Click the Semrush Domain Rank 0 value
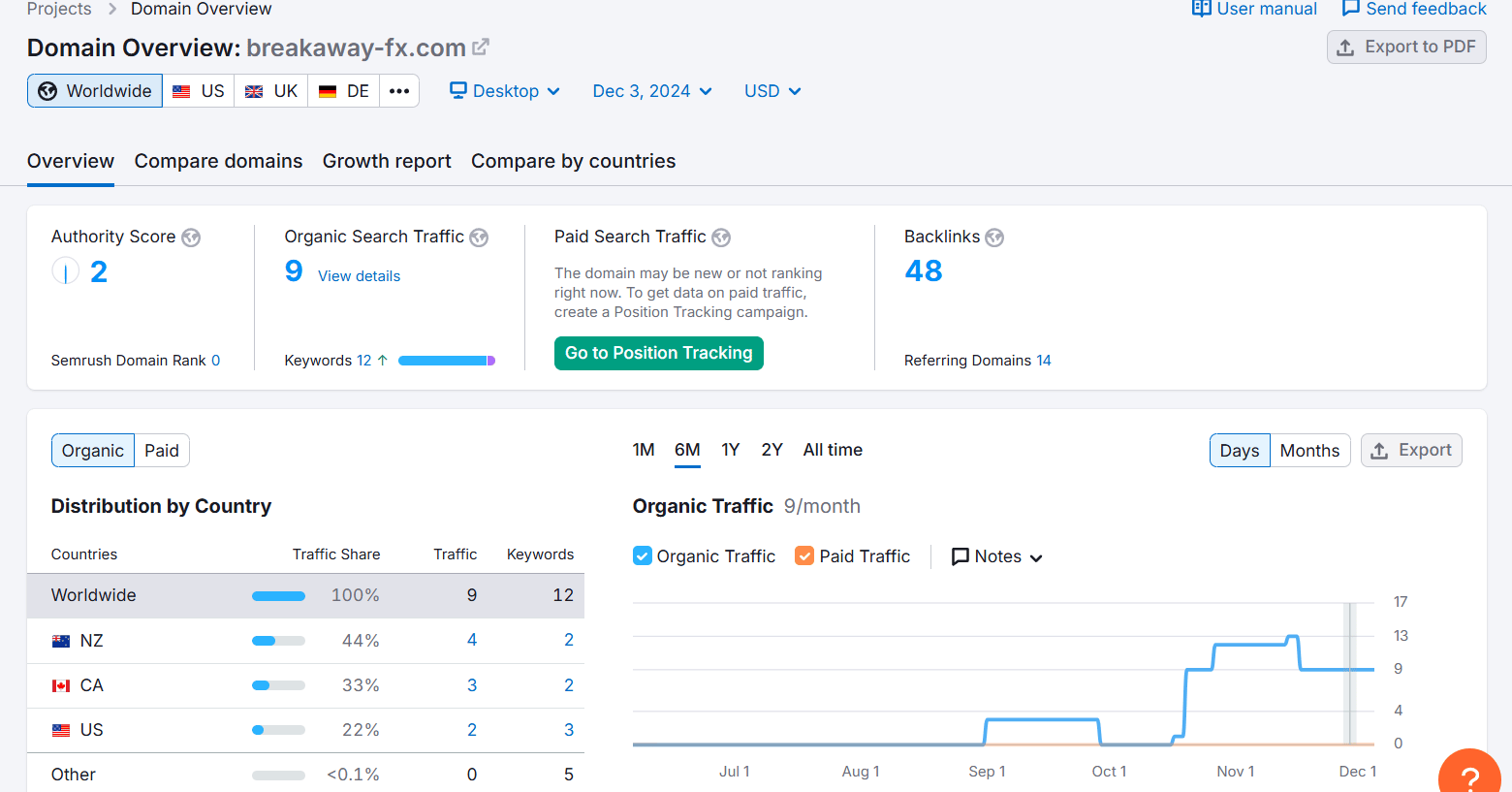Viewport: 1512px width, 792px height. (215, 361)
